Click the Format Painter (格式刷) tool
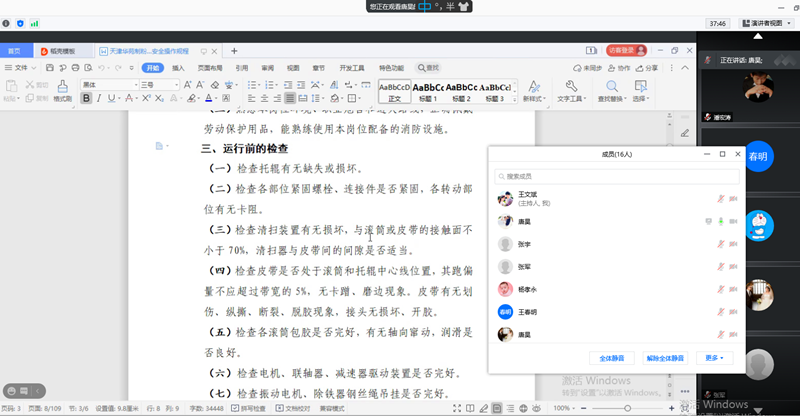The height and width of the screenshot is (416, 800). [62, 92]
